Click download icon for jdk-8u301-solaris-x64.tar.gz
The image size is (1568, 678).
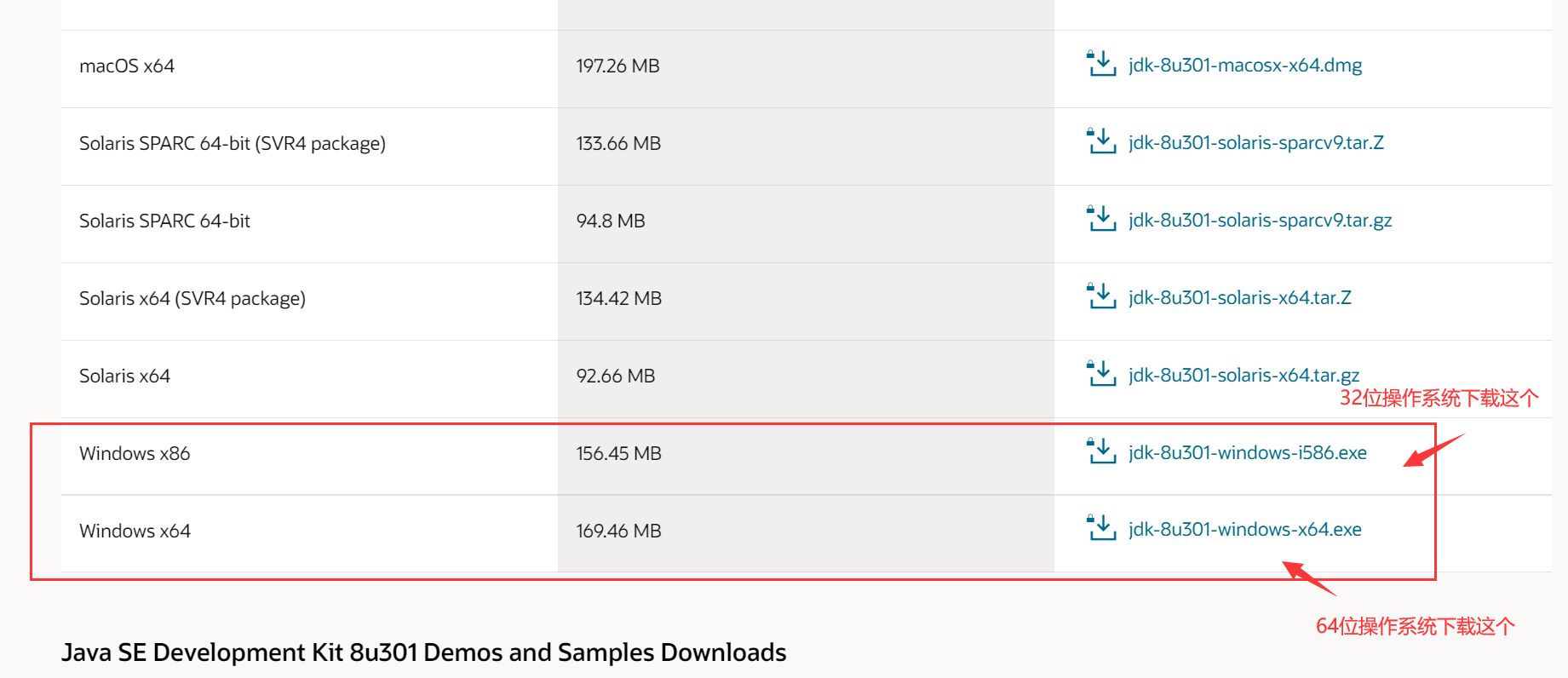pyautogui.click(x=1101, y=374)
